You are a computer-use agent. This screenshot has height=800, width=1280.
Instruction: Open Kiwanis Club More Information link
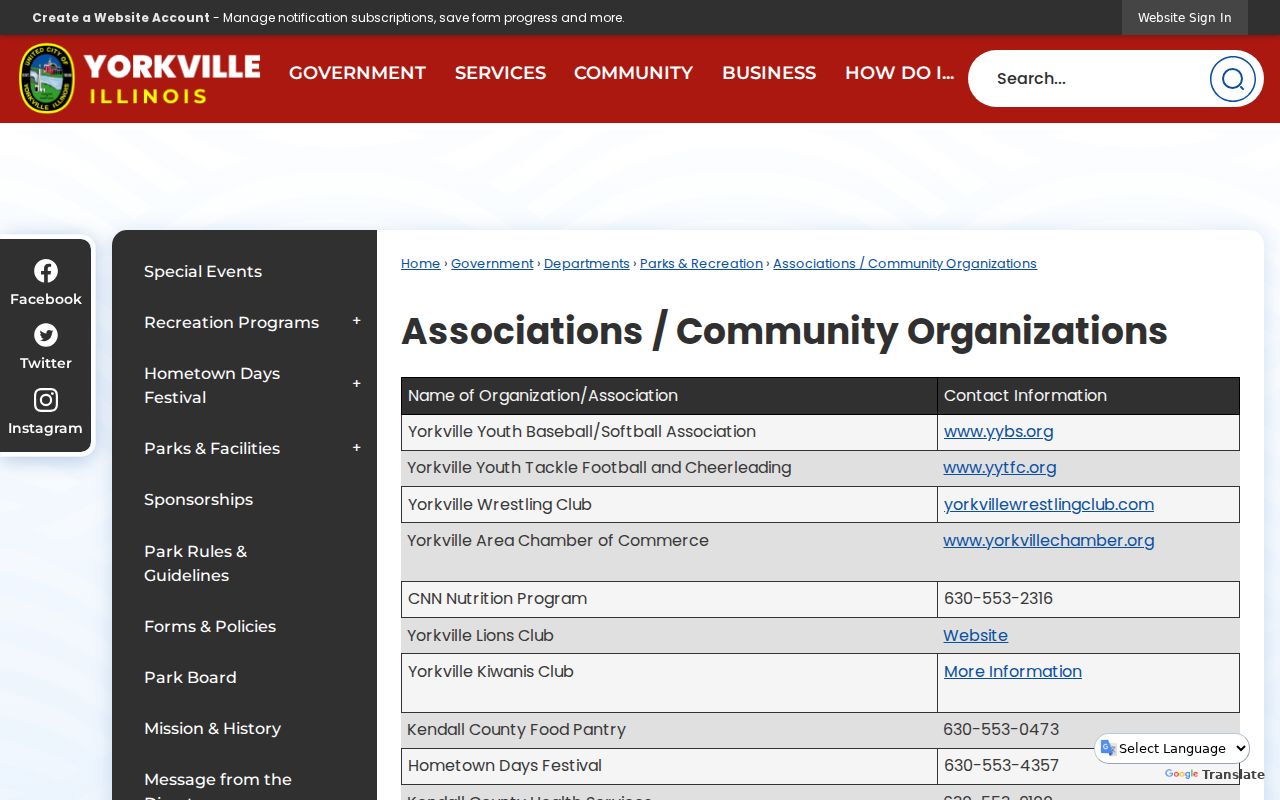pyautogui.click(x=1012, y=672)
